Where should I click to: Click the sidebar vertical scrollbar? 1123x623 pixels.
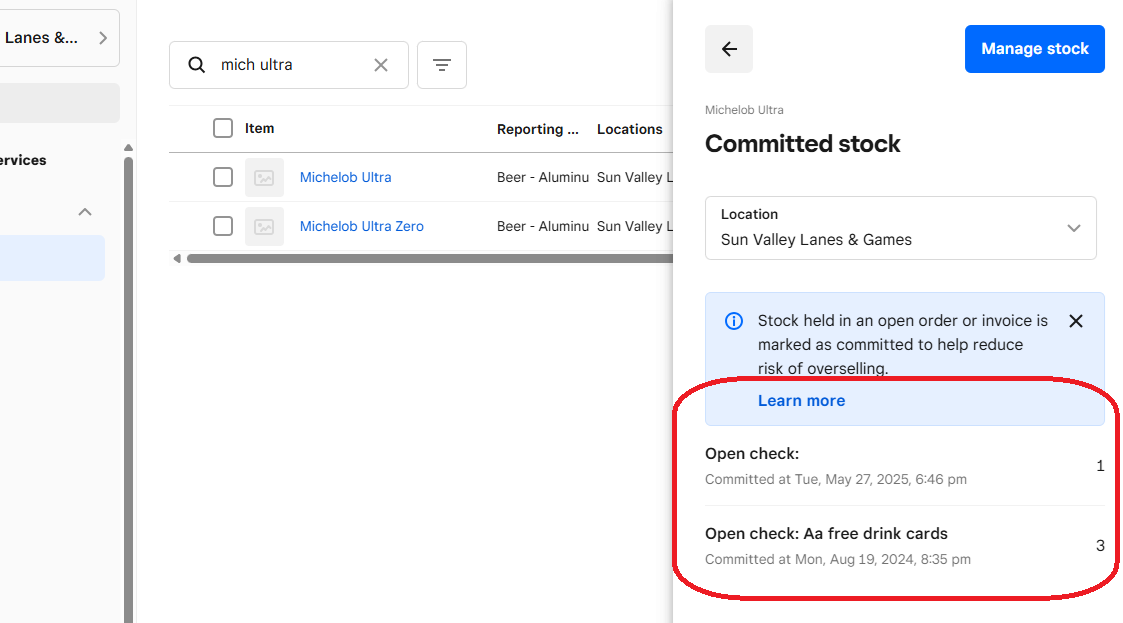(128, 390)
